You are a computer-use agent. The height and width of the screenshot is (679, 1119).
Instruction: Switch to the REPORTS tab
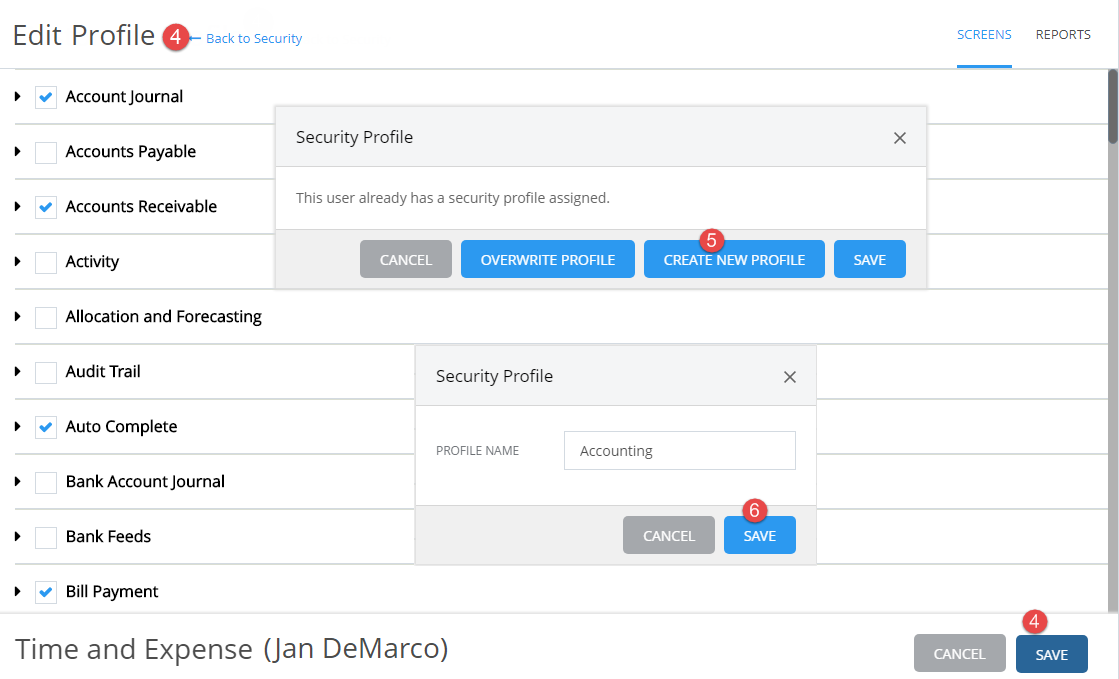tap(1063, 34)
